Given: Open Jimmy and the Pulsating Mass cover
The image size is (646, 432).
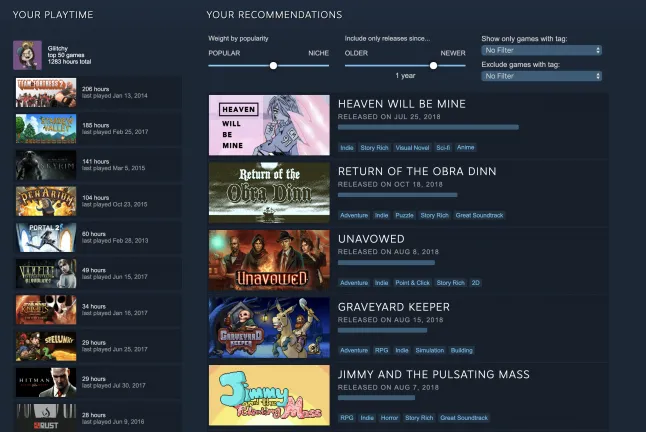Looking at the screenshot, I should pyautogui.click(x=269, y=395).
